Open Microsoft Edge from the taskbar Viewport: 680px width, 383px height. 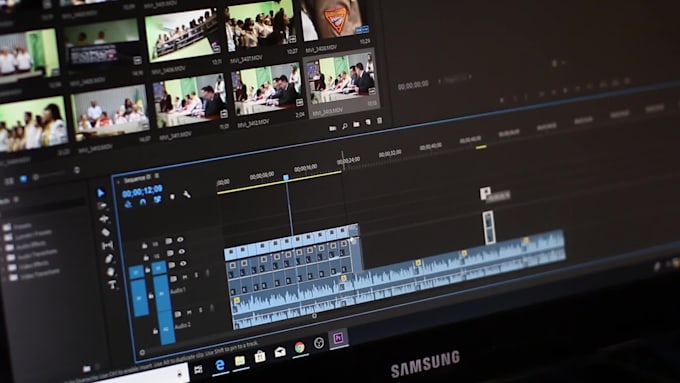pyautogui.click(x=220, y=365)
